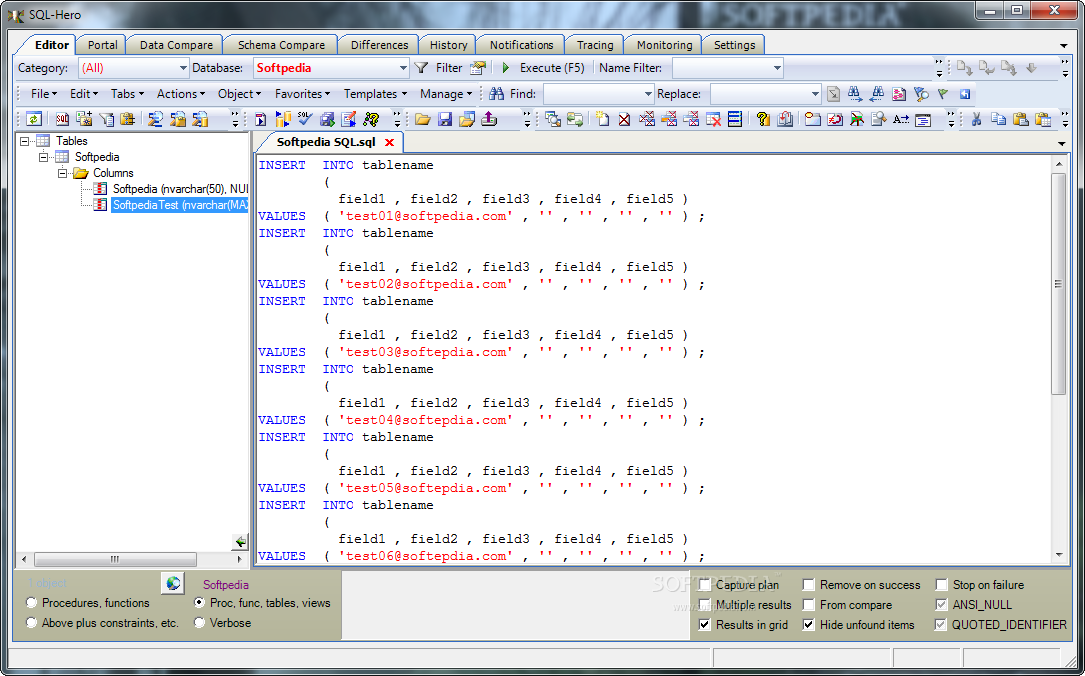The height and width of the screenshot is (676, 1085).
Task: Open the File menu
Action: click(x=44, y=93)
